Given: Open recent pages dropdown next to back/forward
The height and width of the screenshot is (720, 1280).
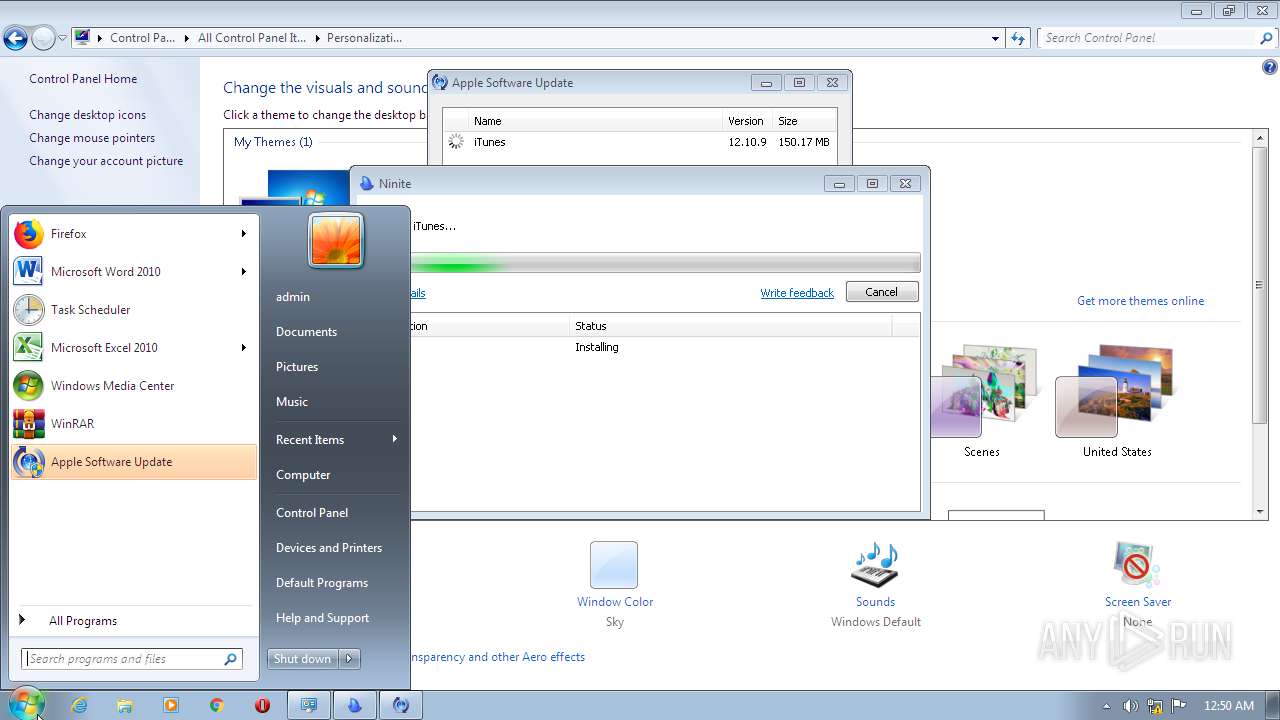Looking at the screenshot, I should click(62, 39).
